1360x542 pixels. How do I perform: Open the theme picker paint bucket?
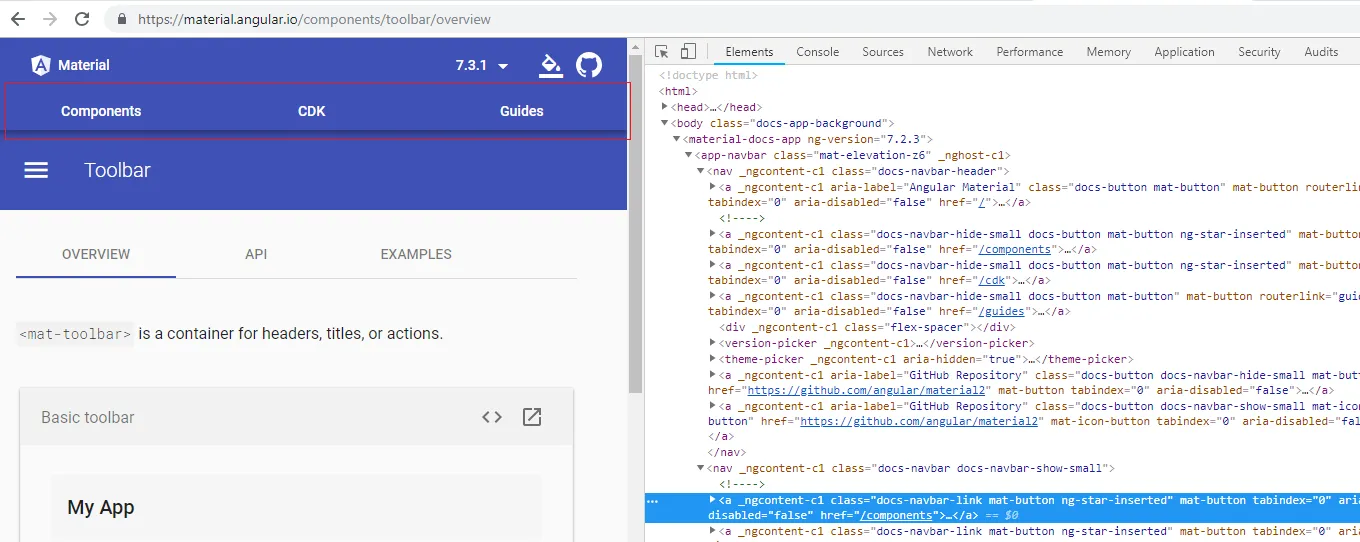pyautogui.click(x=549, y=65)
